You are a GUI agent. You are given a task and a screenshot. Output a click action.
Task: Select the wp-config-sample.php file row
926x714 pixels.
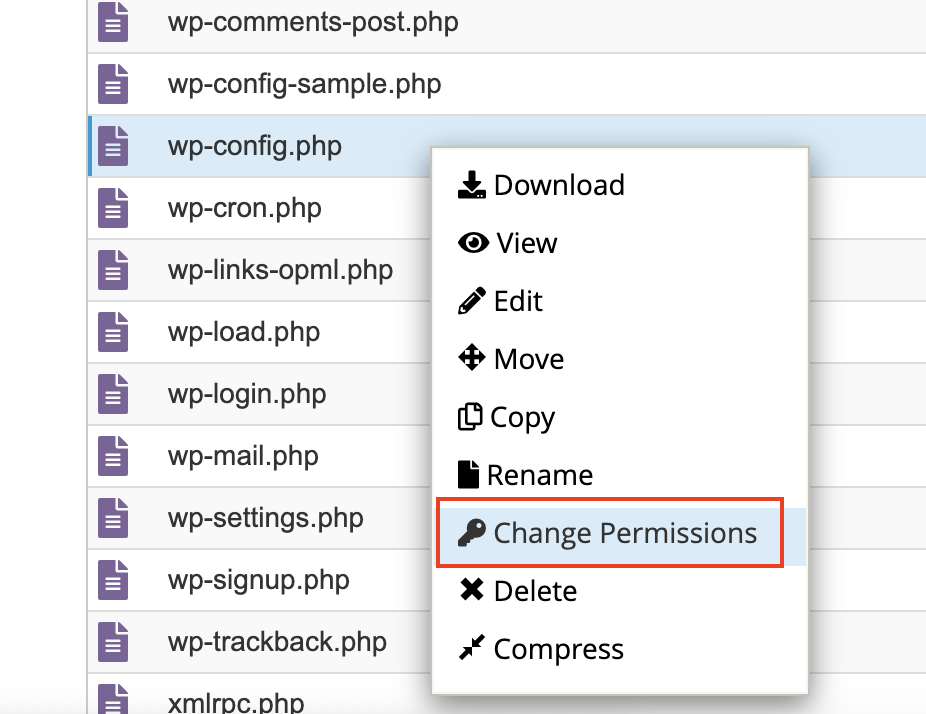click(304, 84)
